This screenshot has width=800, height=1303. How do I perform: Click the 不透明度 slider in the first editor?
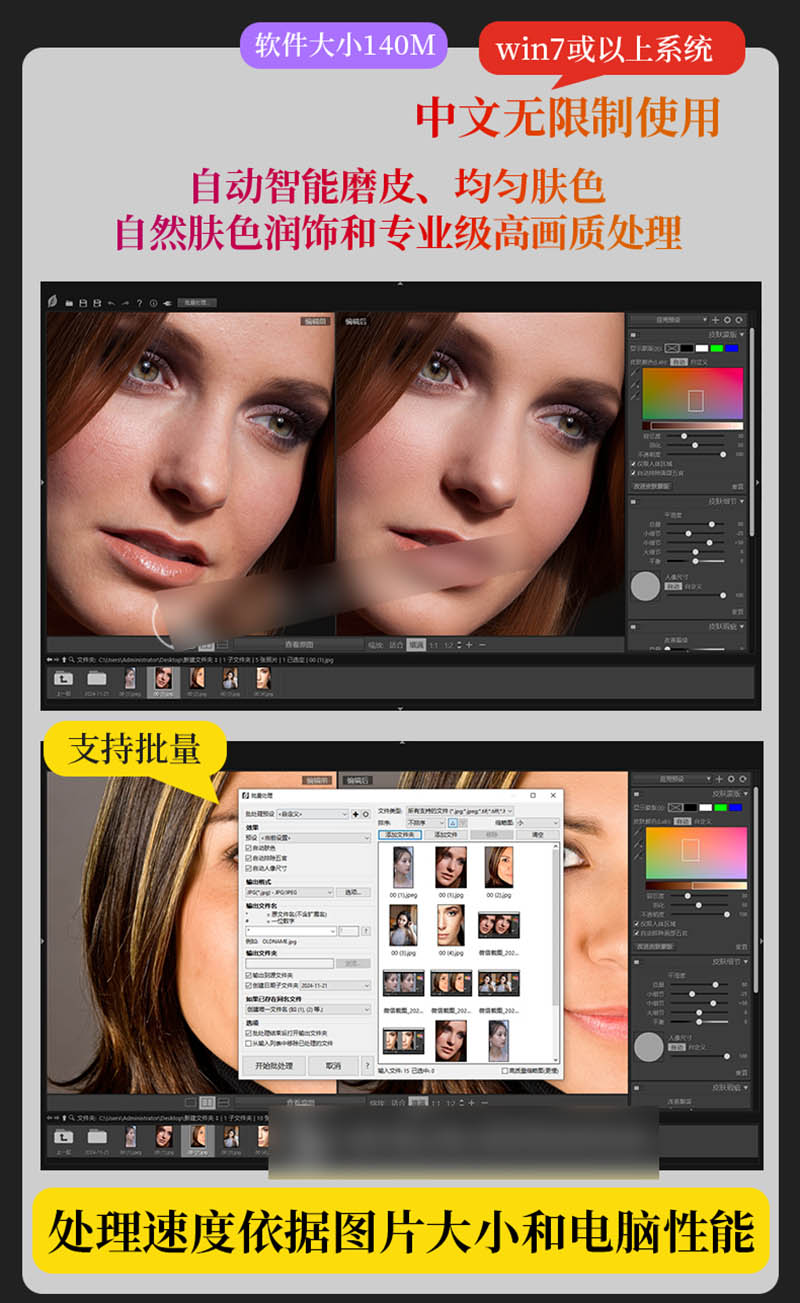696,454
